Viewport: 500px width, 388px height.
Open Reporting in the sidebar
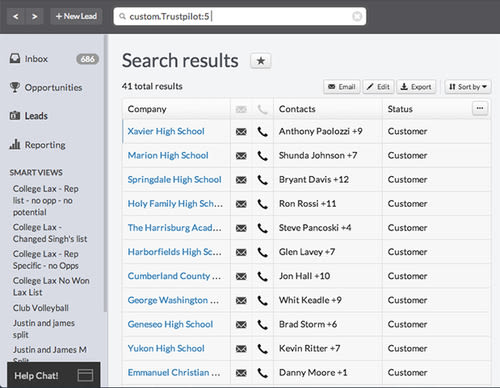(x=37, y=145)
